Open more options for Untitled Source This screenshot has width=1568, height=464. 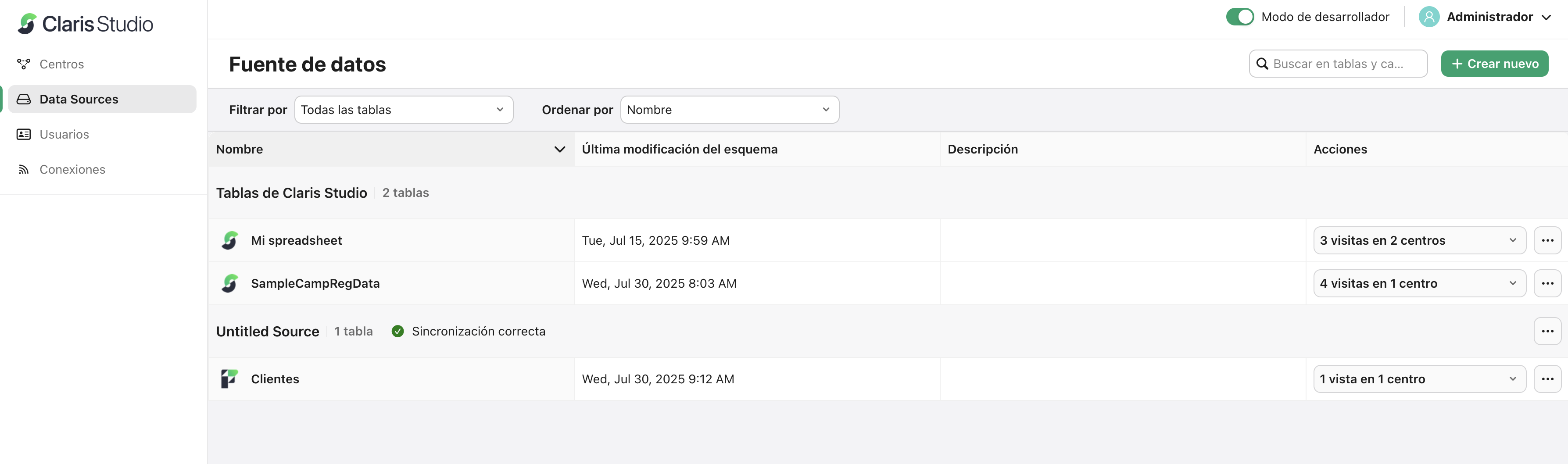[x=1547, y=332]
